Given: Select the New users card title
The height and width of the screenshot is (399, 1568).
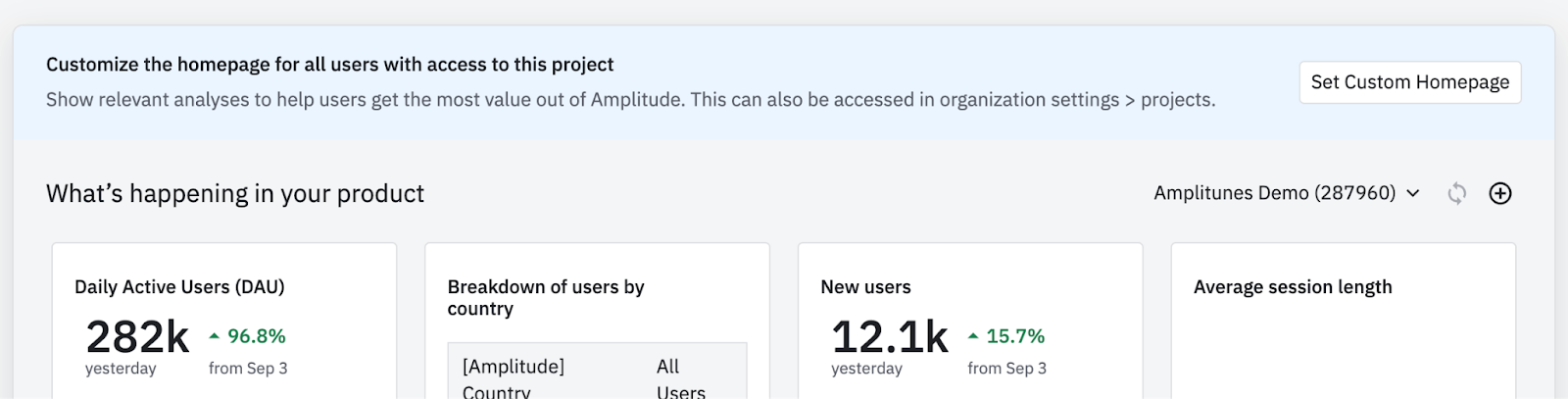Looking at the screenshot, I should click(865, 287).
